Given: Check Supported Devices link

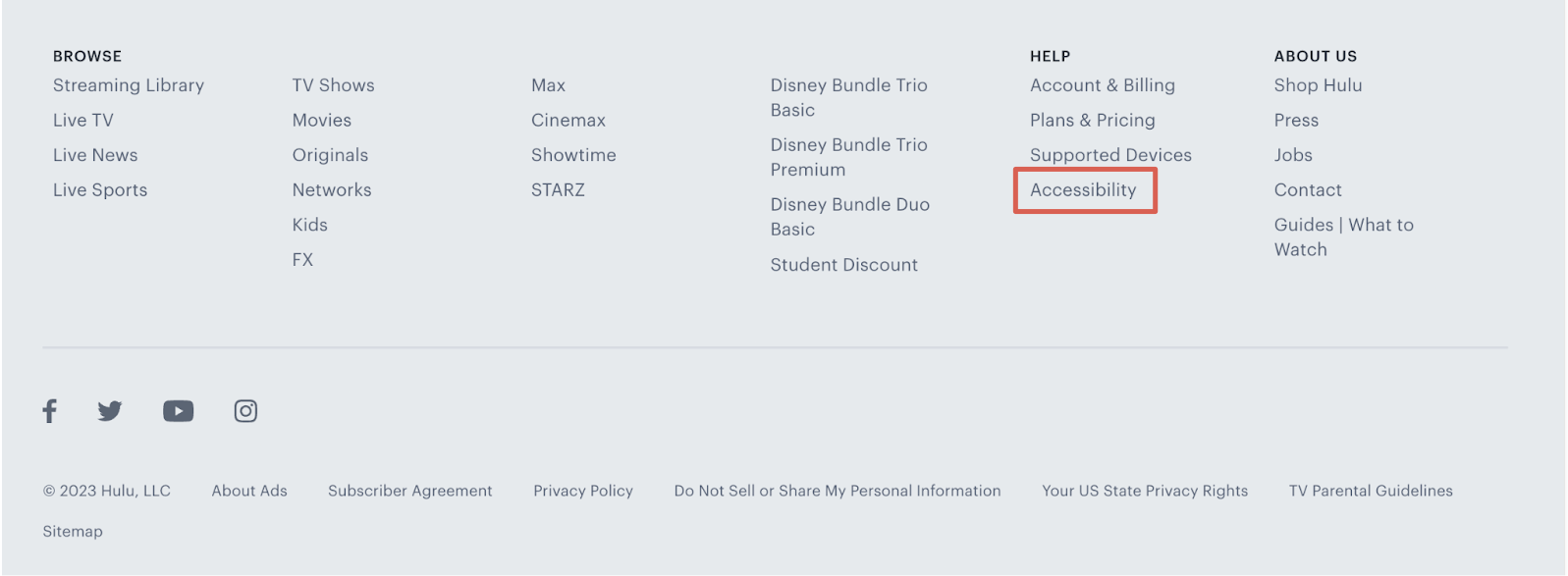Looking at the screenshot, I should 1110,155.
